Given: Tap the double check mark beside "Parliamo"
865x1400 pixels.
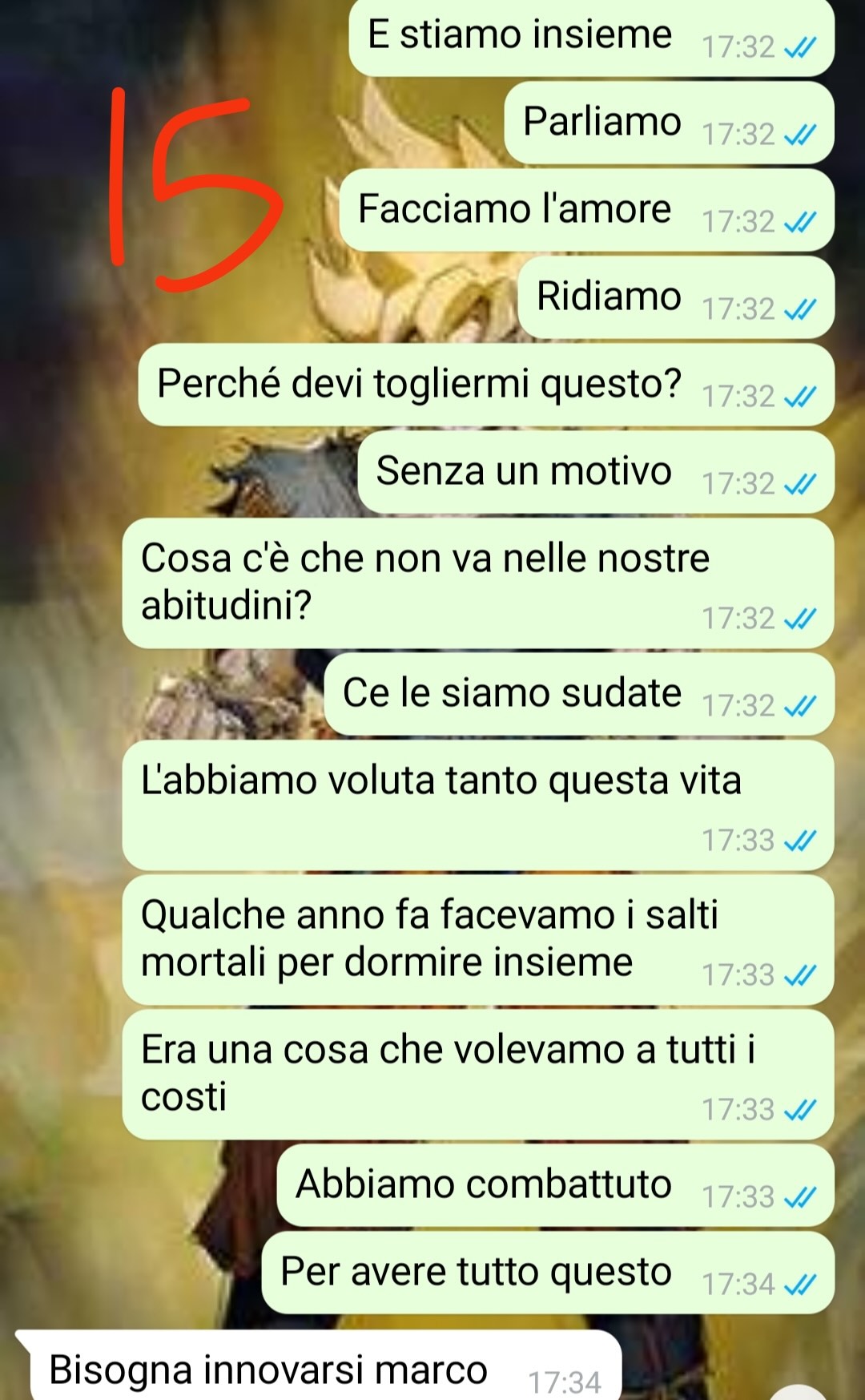Looking at the screenshot, I should (799, 135).
